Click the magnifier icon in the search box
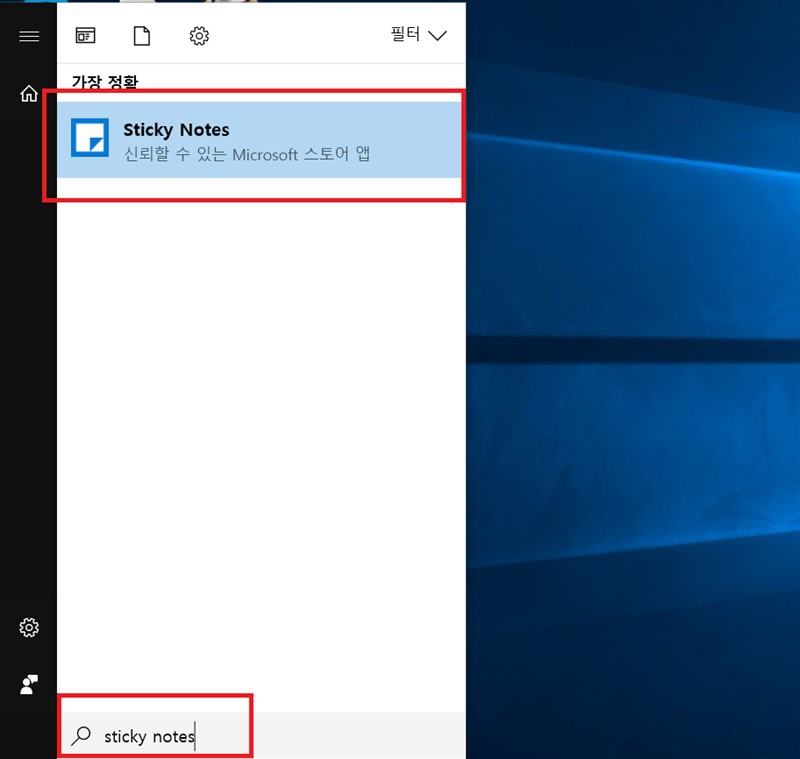 pyautogui.click(x=81, y=737)
